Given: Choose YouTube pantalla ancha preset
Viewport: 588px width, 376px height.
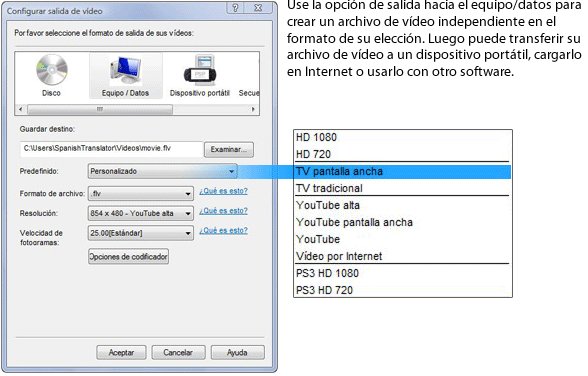Looking at the screenshot, I should [x=402, y=222].
